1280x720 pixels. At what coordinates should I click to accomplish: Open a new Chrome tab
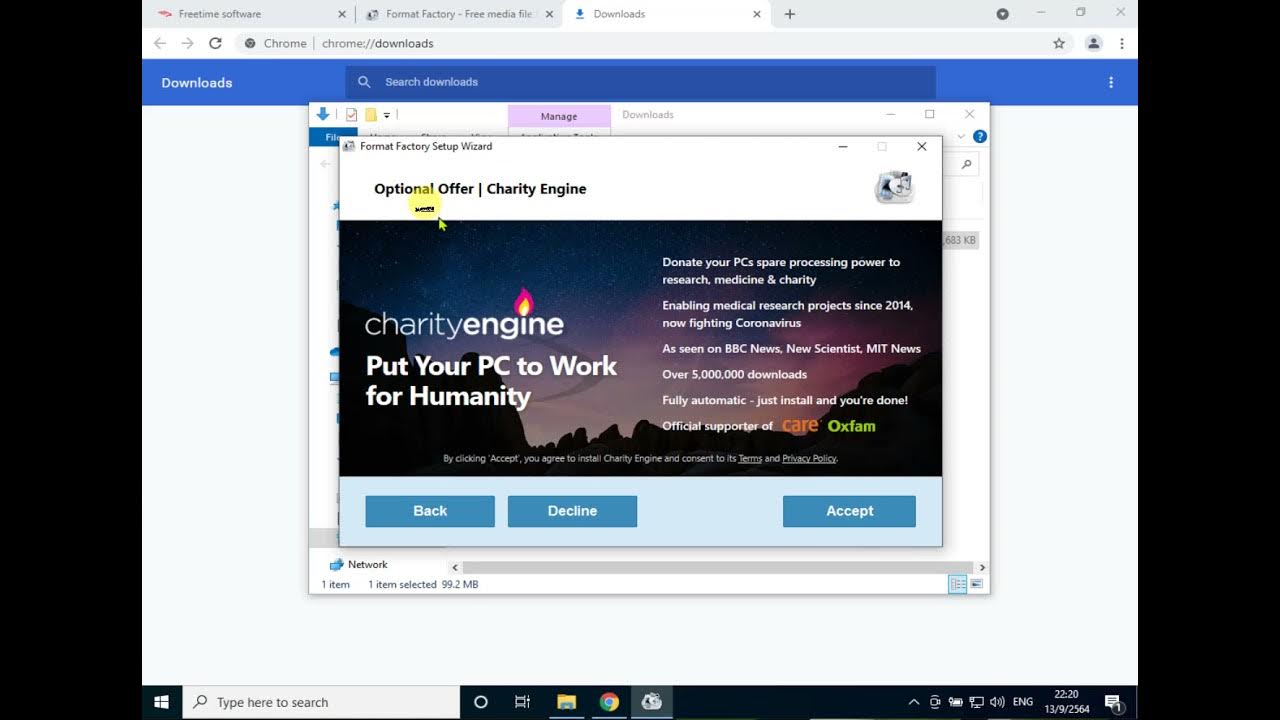click(x=789, y=14)
